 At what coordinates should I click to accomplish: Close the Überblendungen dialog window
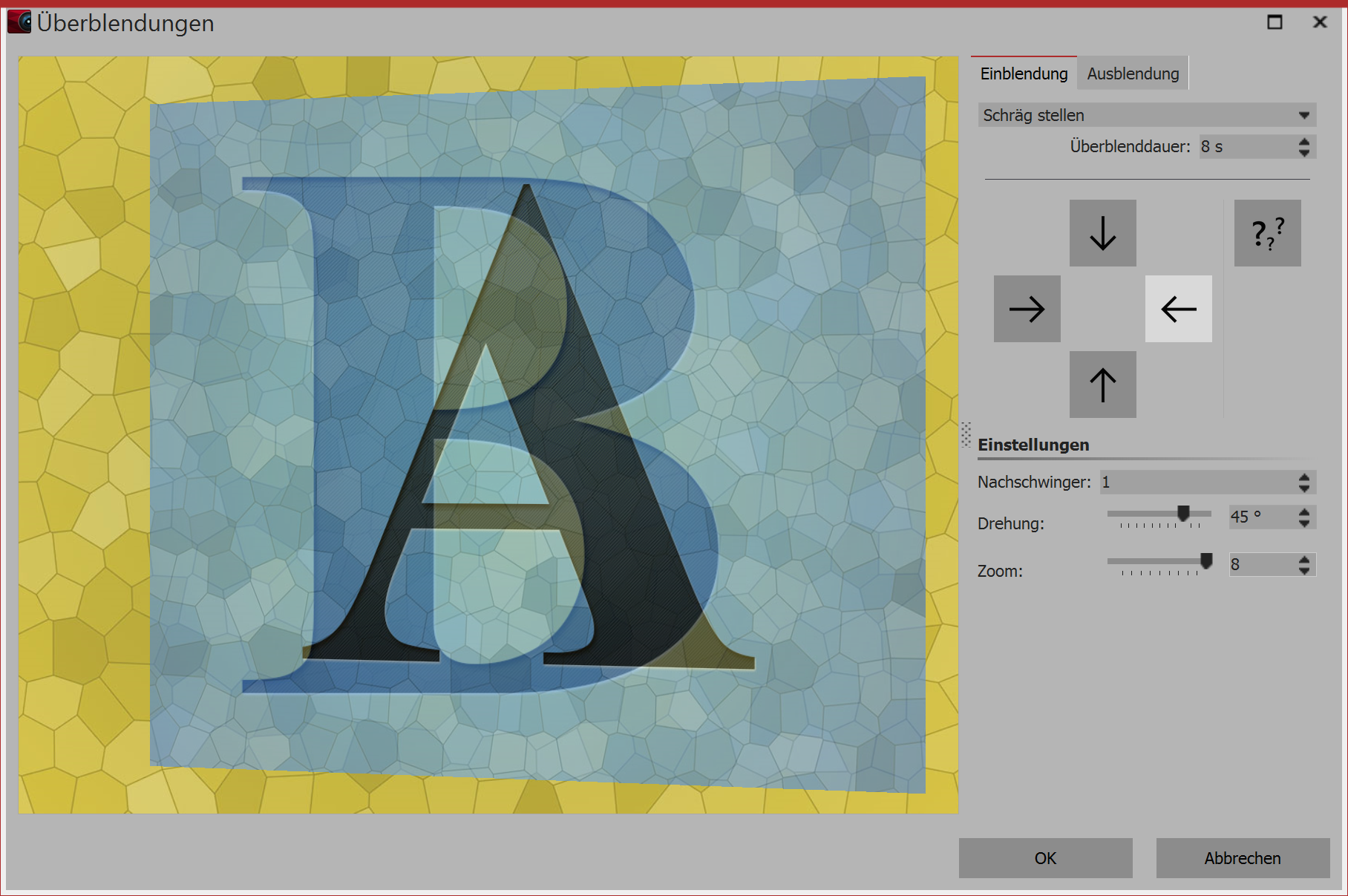coord(1320,22)
